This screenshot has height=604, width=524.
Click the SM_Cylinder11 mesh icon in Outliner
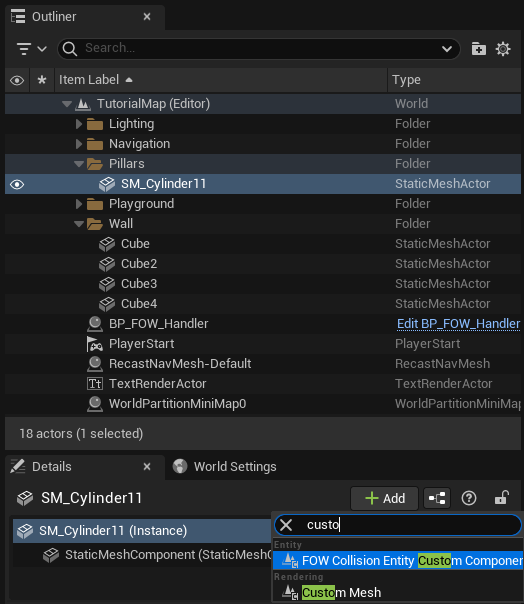pos(107,184)
